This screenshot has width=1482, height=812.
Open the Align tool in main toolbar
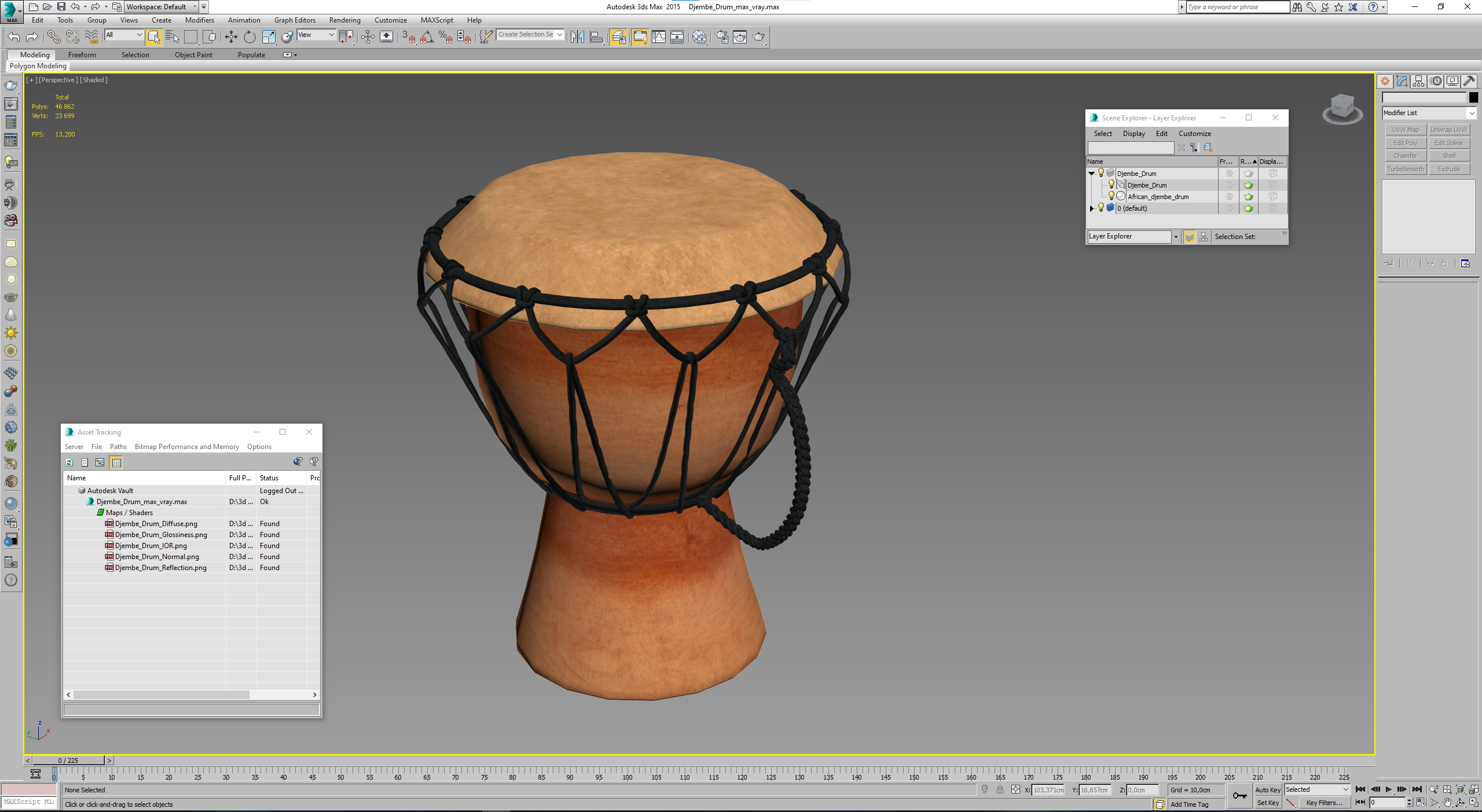click(596, 37)
